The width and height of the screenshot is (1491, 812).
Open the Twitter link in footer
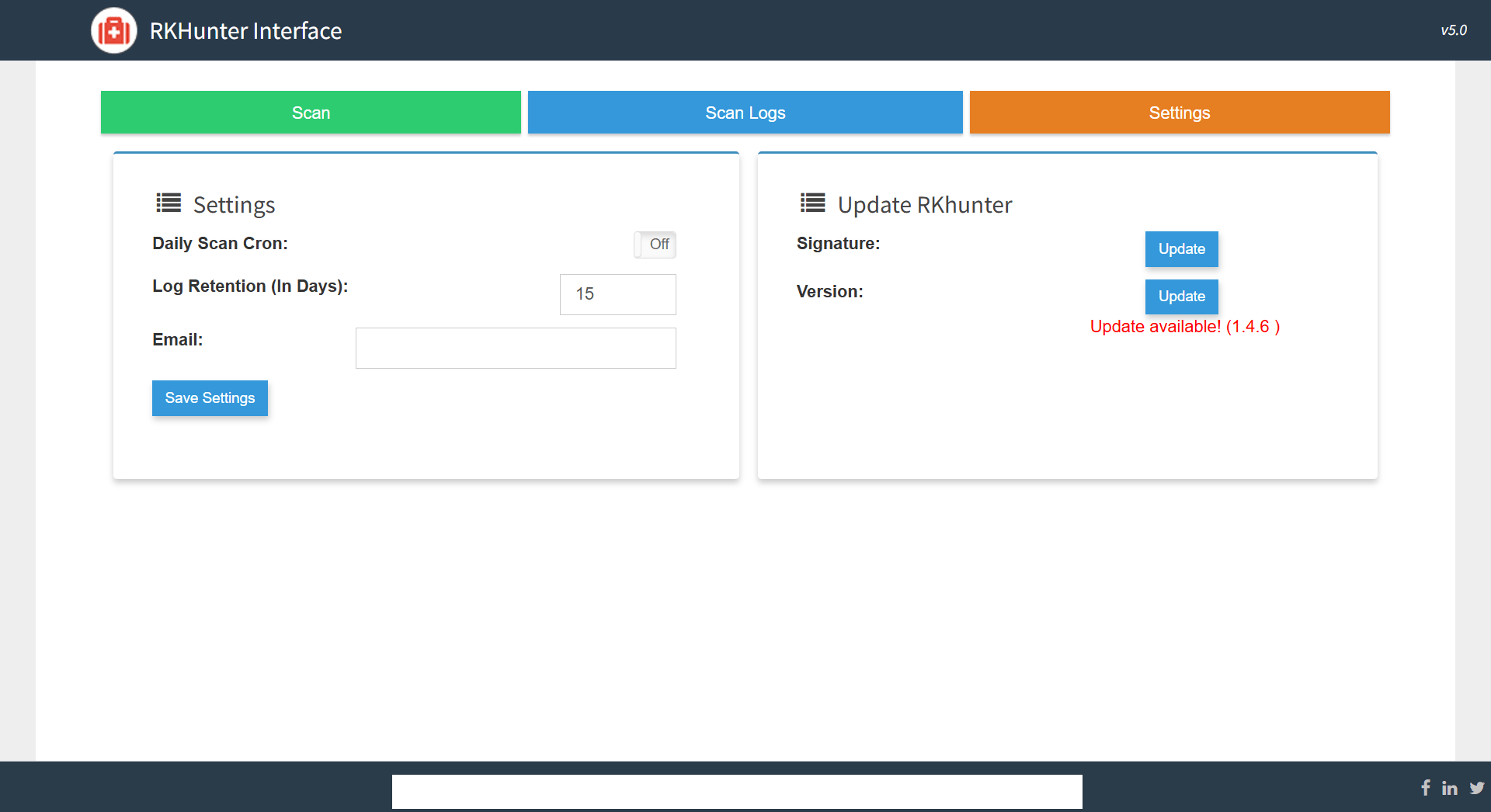pos(1476,788)
